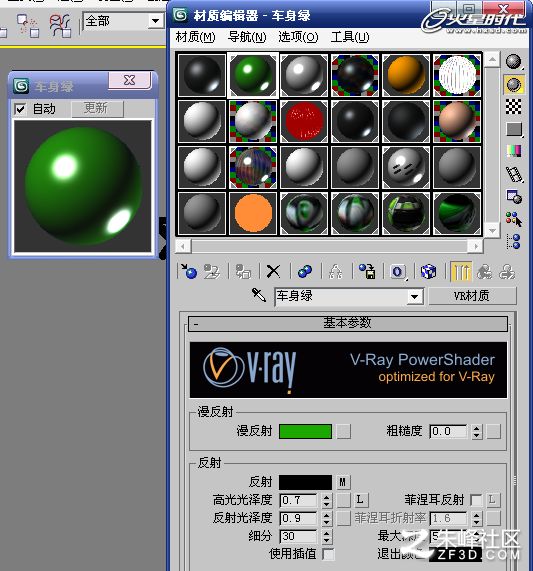
Task: Click the Reset Map/Material delete icon
Action: click(273, 272)
